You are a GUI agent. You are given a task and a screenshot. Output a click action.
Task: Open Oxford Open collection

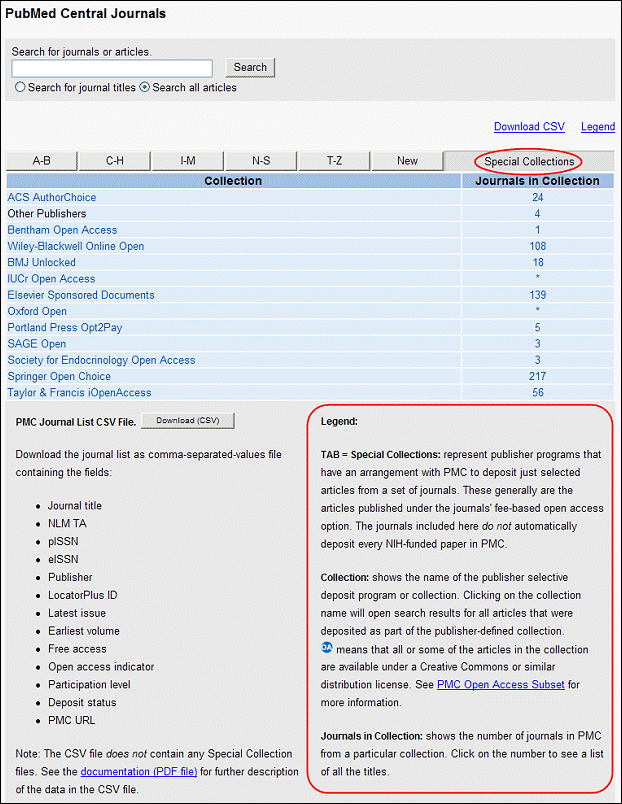37,311
